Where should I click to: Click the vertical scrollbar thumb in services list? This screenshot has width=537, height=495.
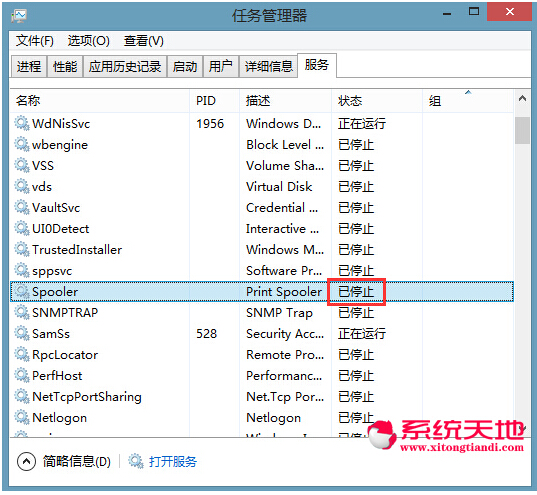[522, 131]
